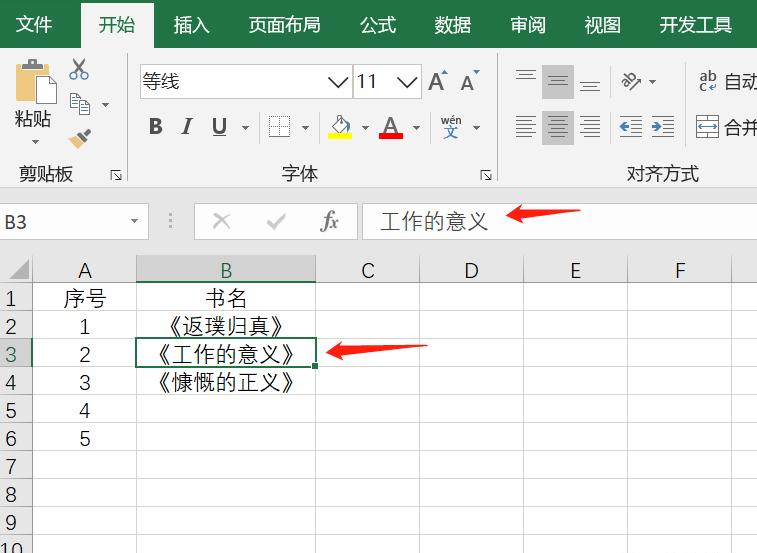Select the 序号 header cell
Viewport: 757px width, 553px height.
(84, 298)
